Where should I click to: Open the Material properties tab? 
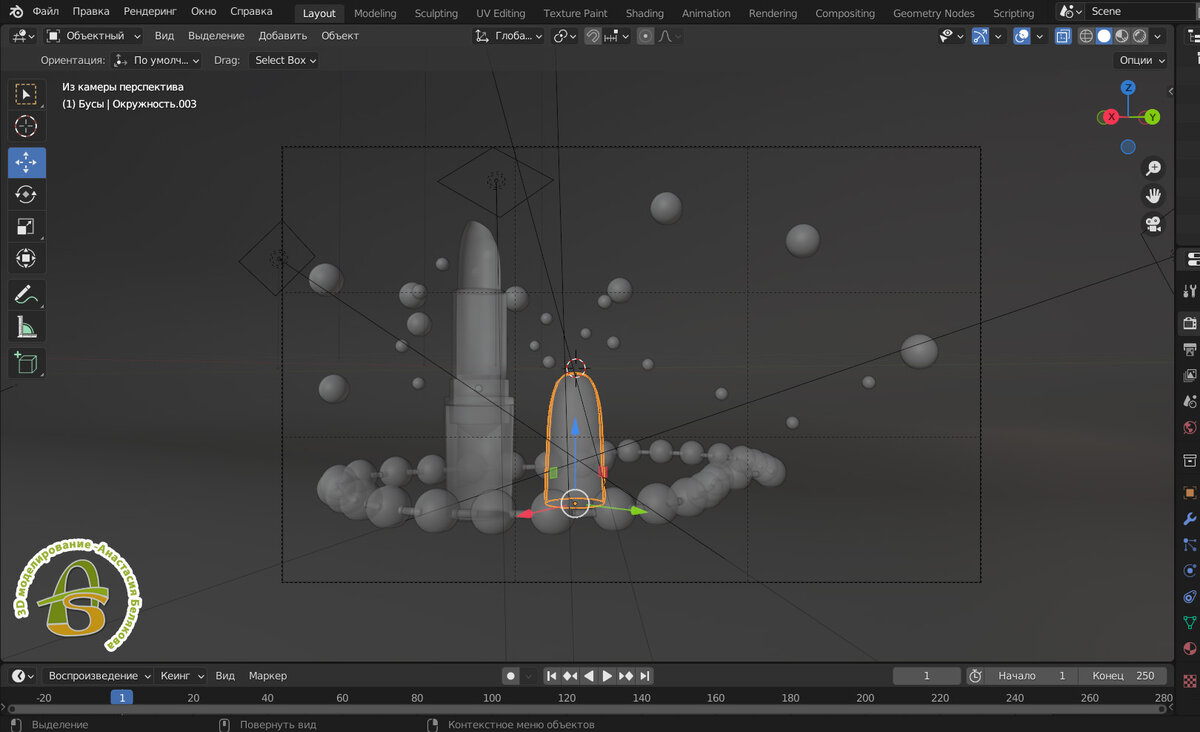click(1190, 649)
